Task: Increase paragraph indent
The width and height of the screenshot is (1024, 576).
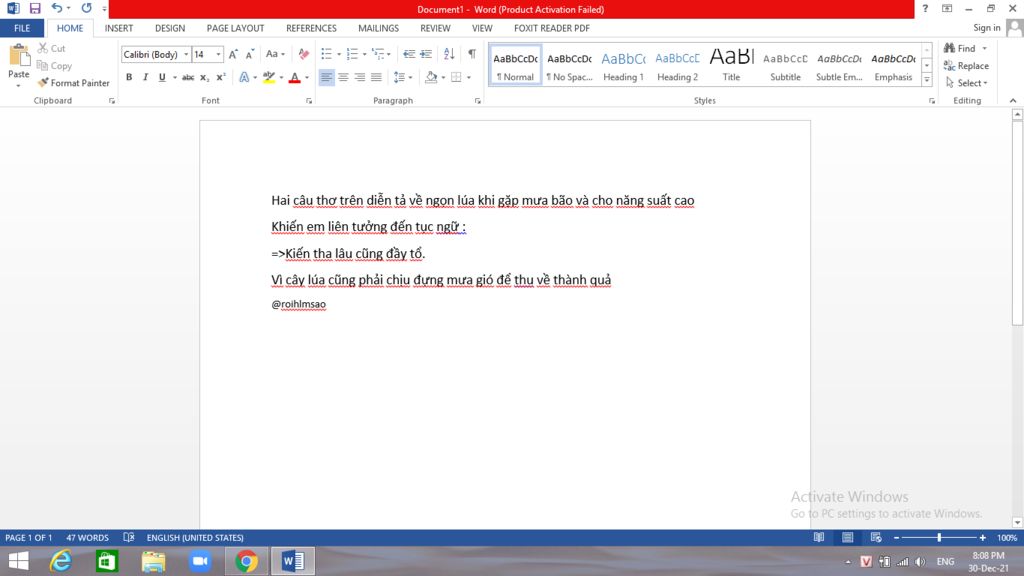Action: (x=426, y=54)
